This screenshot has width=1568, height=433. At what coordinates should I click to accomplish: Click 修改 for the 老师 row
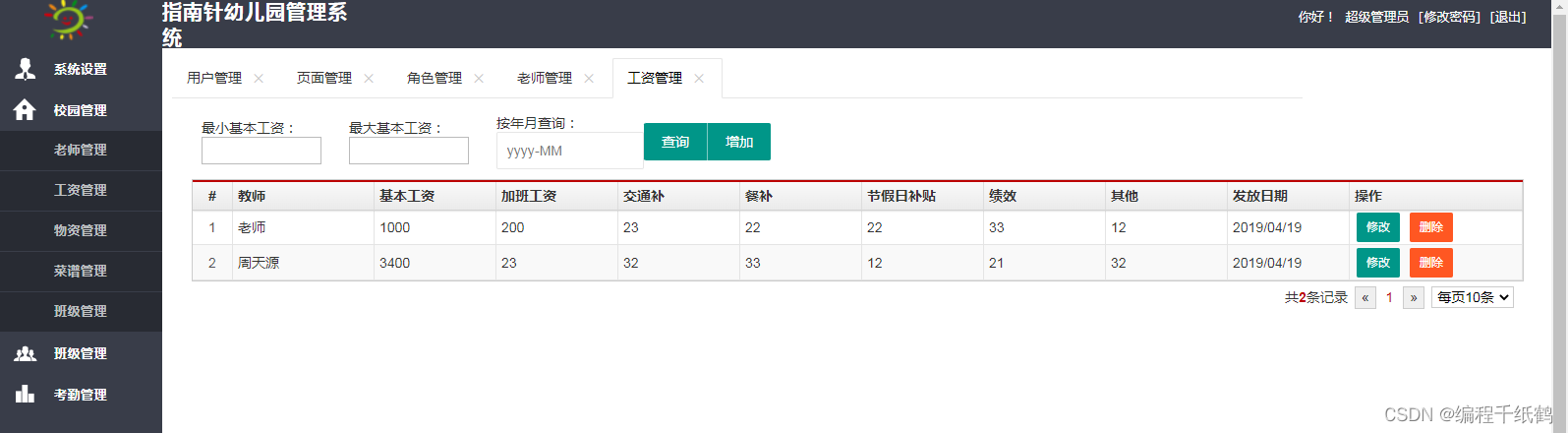(x=1378, y=227)
